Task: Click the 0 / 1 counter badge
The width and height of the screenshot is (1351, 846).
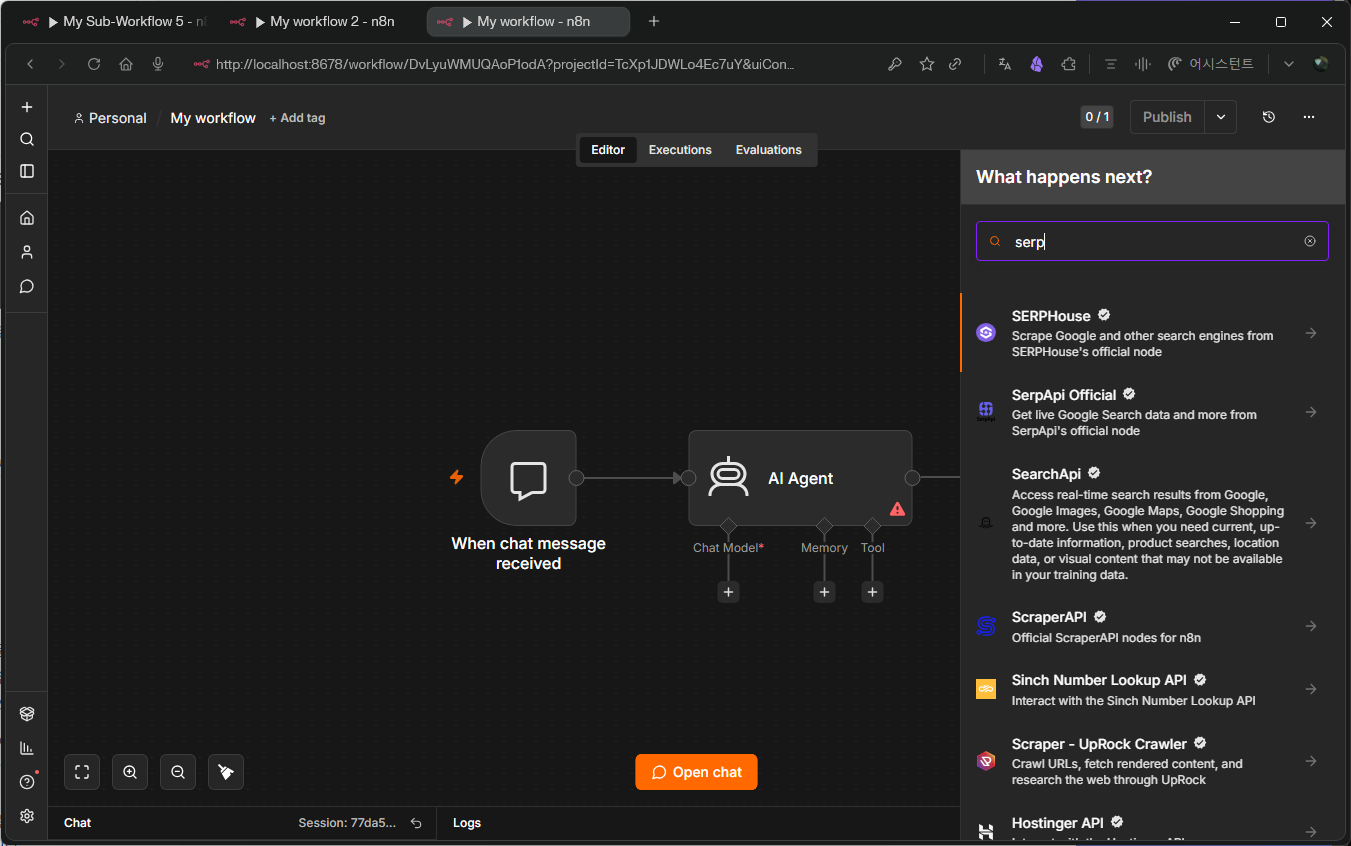Action: pyautogui.click(x=1097, y=117)
